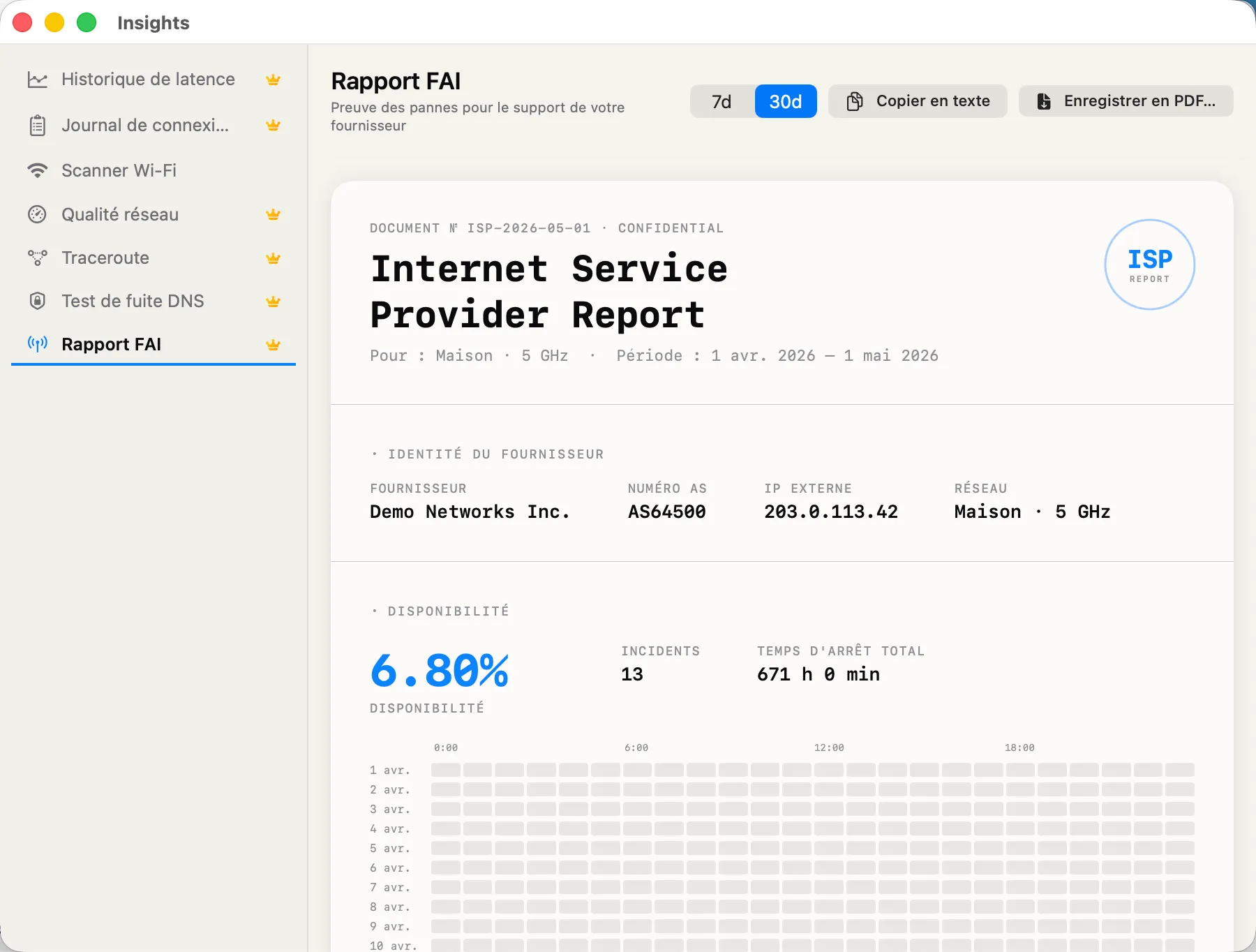Viewport: 1256px width, 952px height.
Task: Click the Internet Service Provider Report title
Action: click(549, 292)
